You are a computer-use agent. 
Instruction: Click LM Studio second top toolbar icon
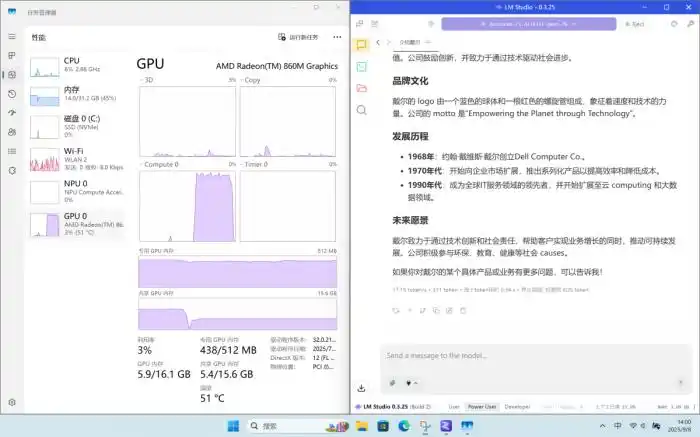click(375, 24)
